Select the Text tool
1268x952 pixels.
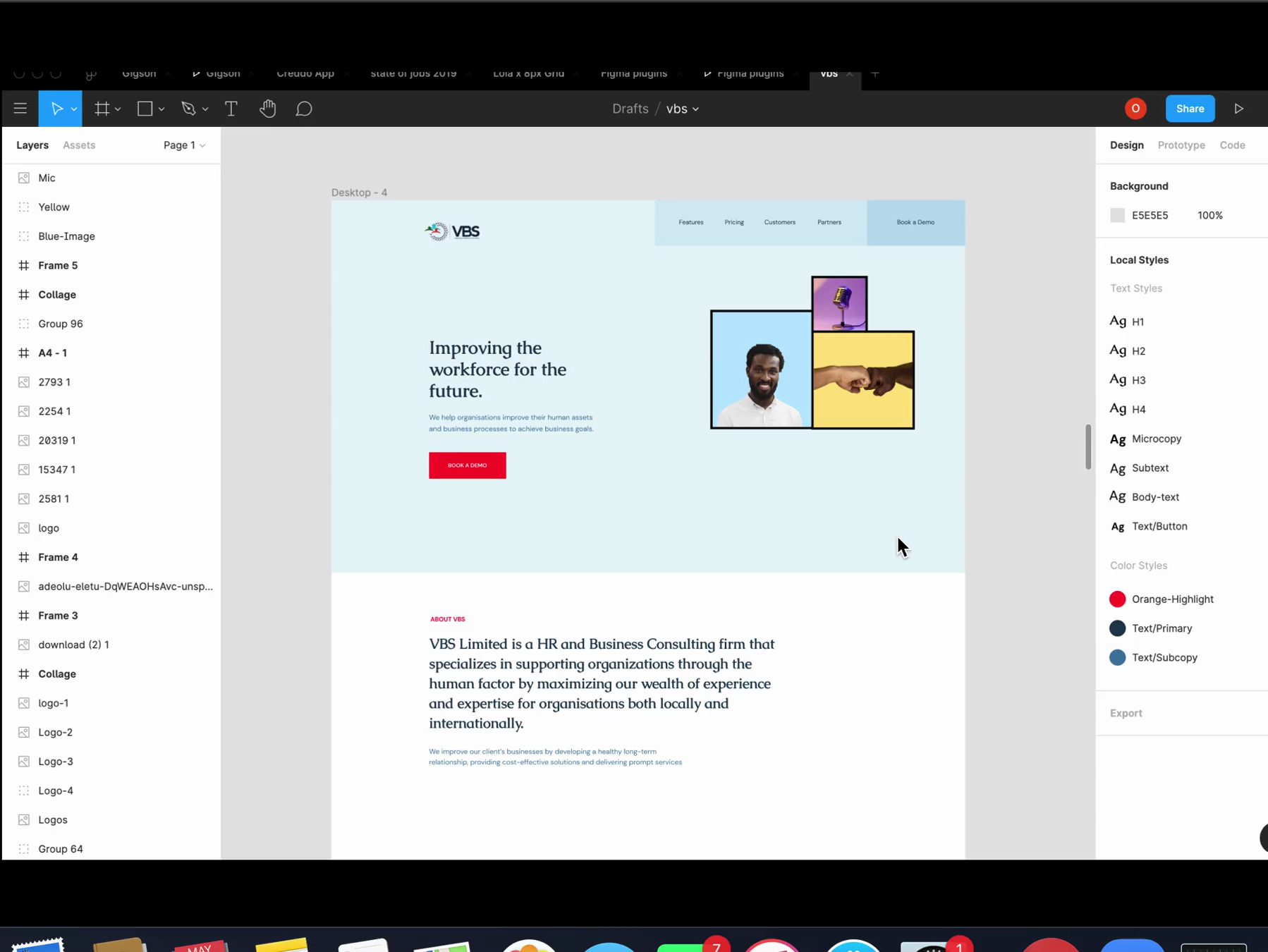pyautogui.click(x=231, y=108)
